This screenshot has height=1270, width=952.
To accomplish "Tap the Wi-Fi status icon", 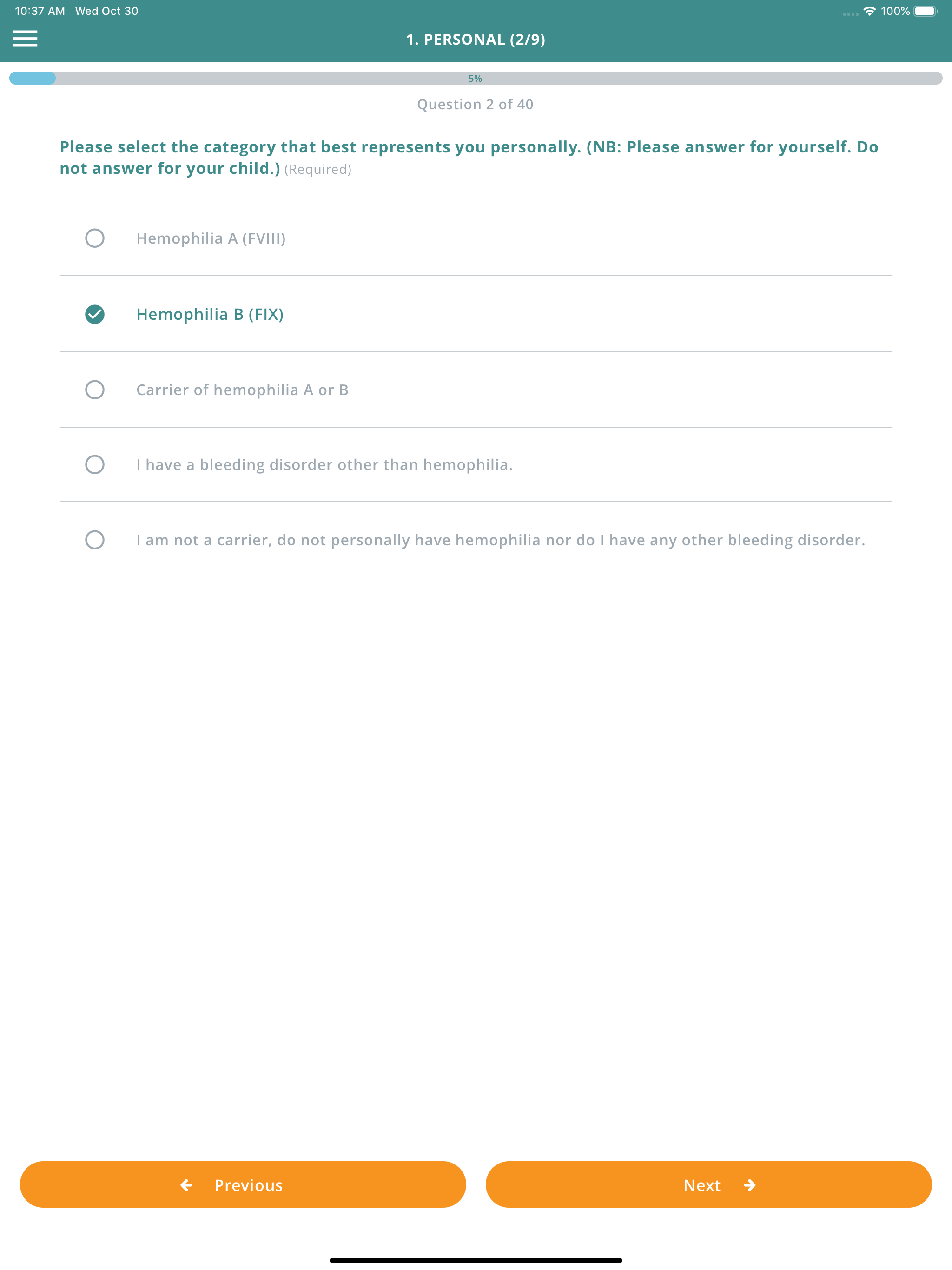I will click(x=869, y=11).
